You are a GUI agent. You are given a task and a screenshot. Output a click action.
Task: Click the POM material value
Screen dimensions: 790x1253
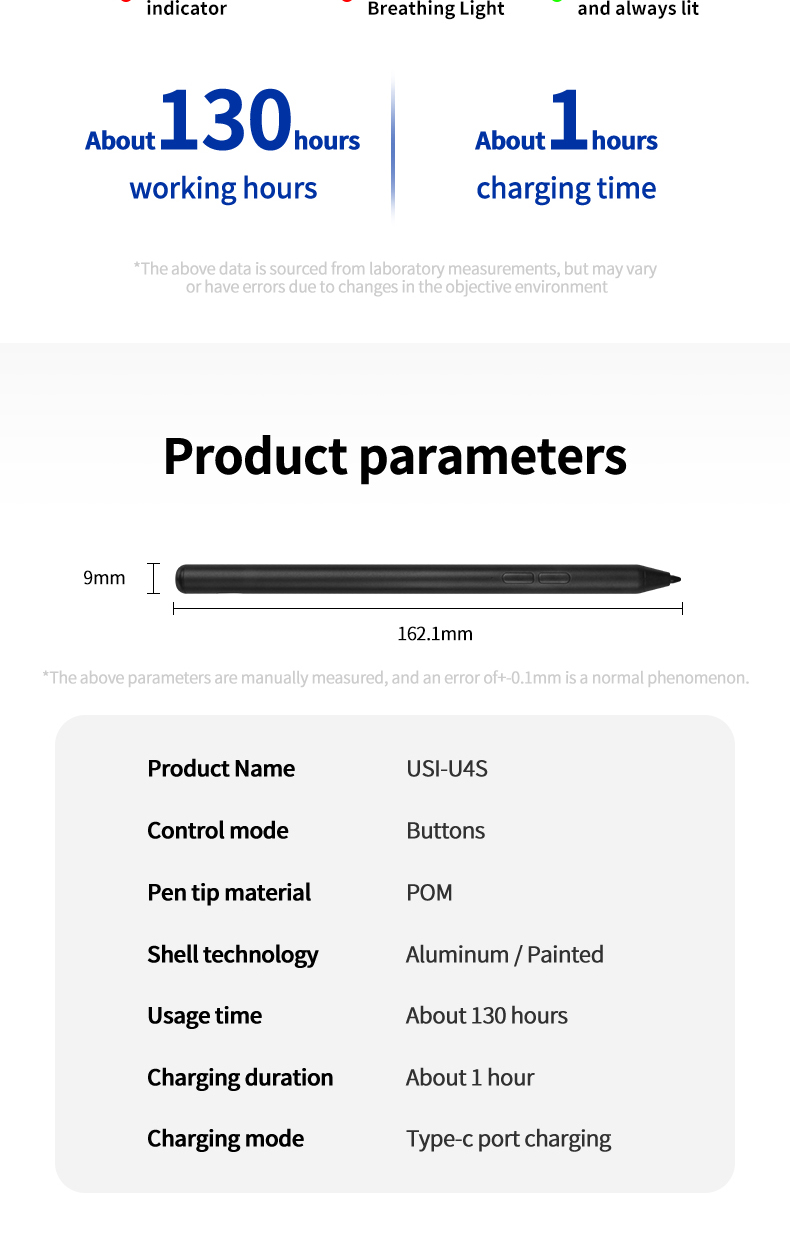click(x=430, y=893)
